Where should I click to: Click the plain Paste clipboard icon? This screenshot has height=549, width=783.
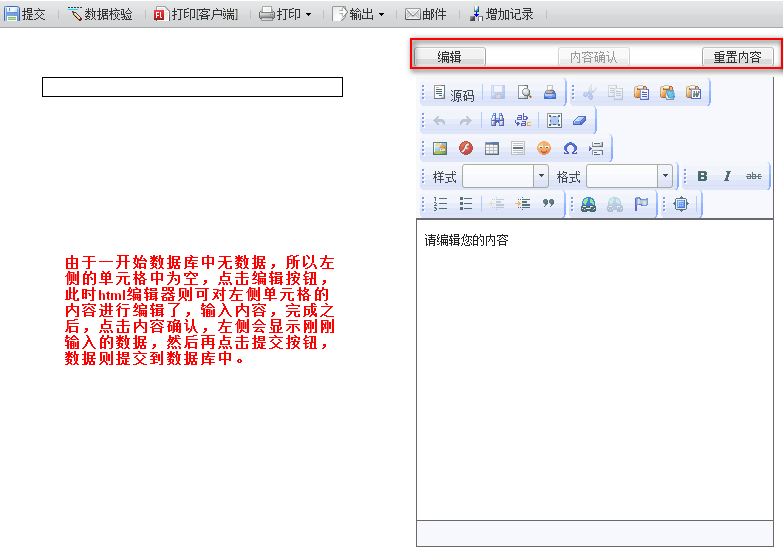pyautogui.click(x=641, y=92)
